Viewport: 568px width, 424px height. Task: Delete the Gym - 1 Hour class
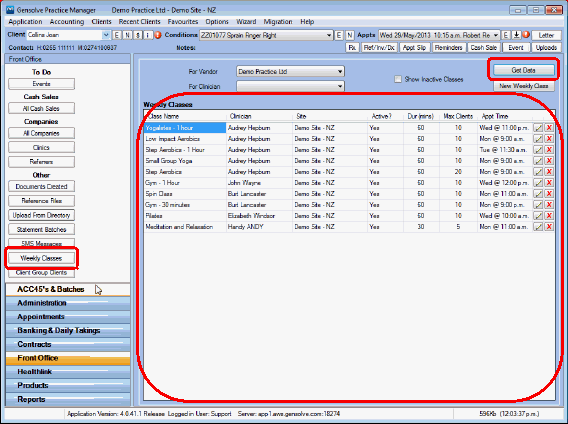point(549,183)
